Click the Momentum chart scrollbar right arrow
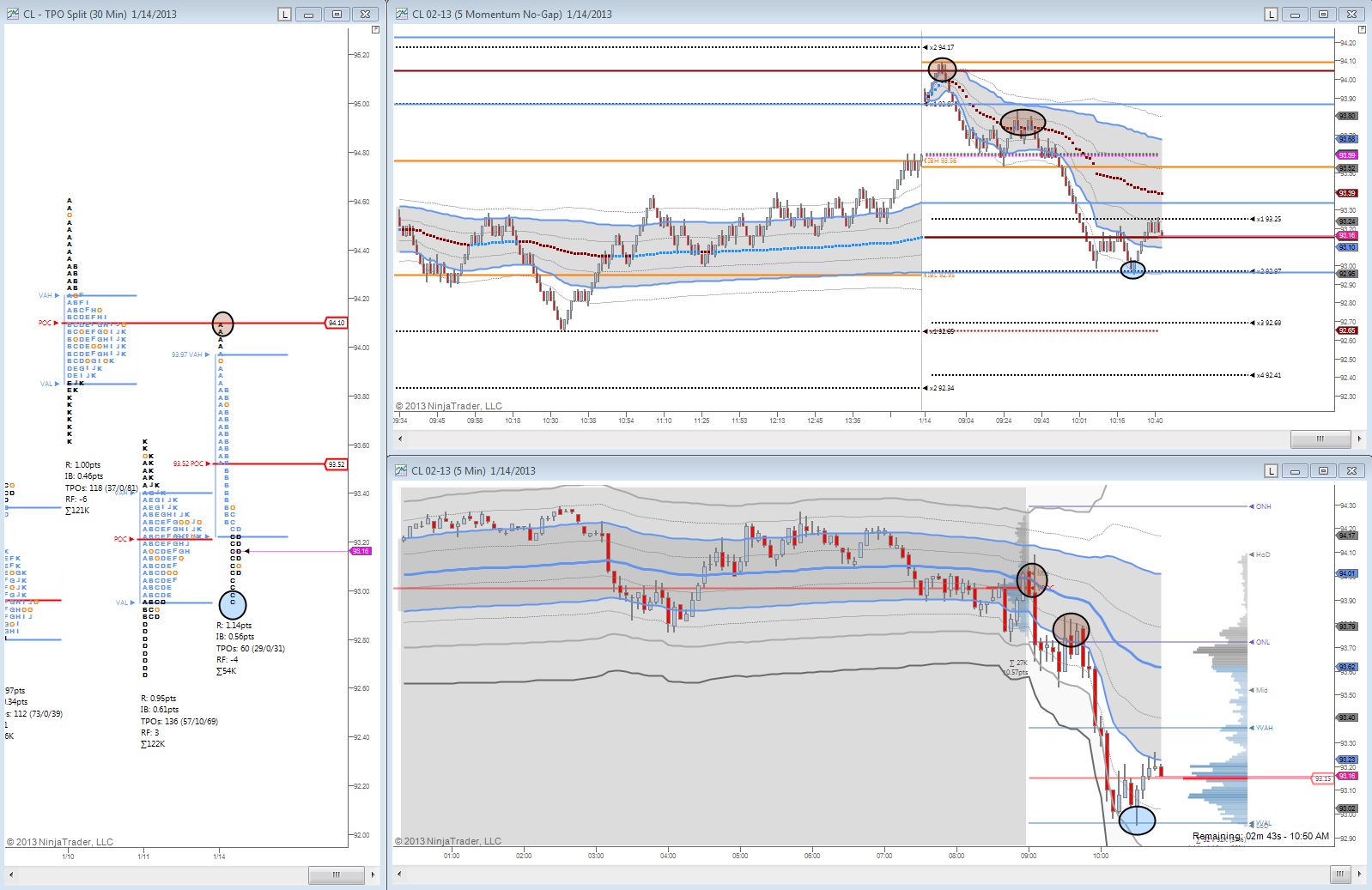The image size is (1372, 890). 1359,439
